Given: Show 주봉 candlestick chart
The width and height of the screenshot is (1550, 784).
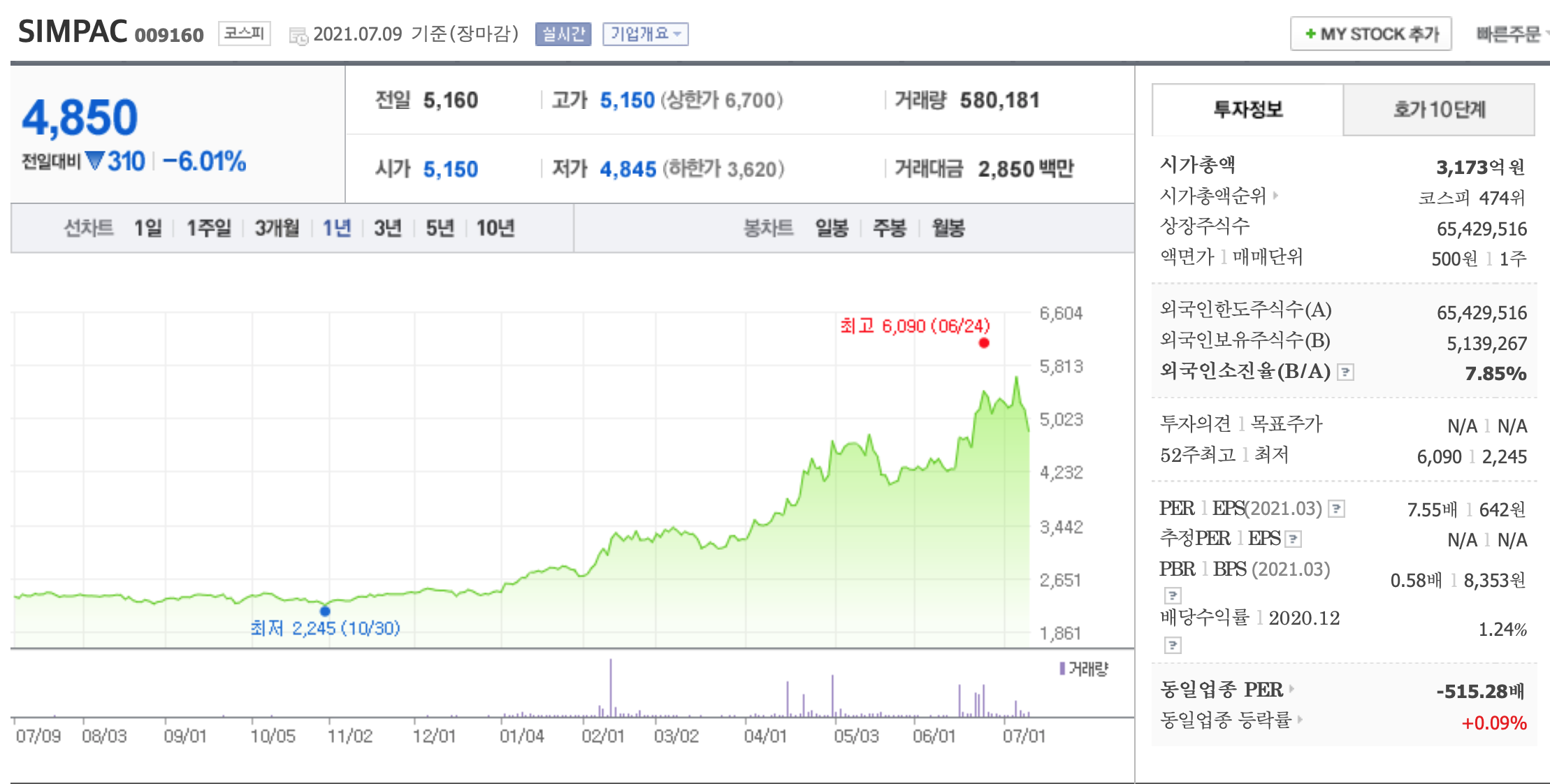Looking at the screenshot, I should [890, 228].
